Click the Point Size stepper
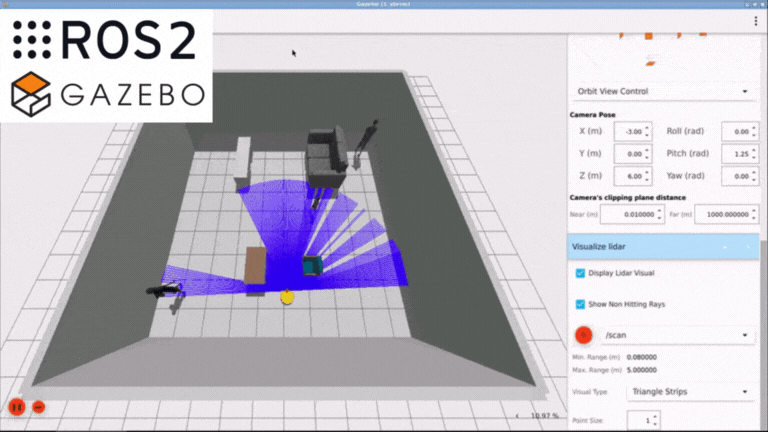The height and width of the screenshot is (432, 768). coord(650,420)
